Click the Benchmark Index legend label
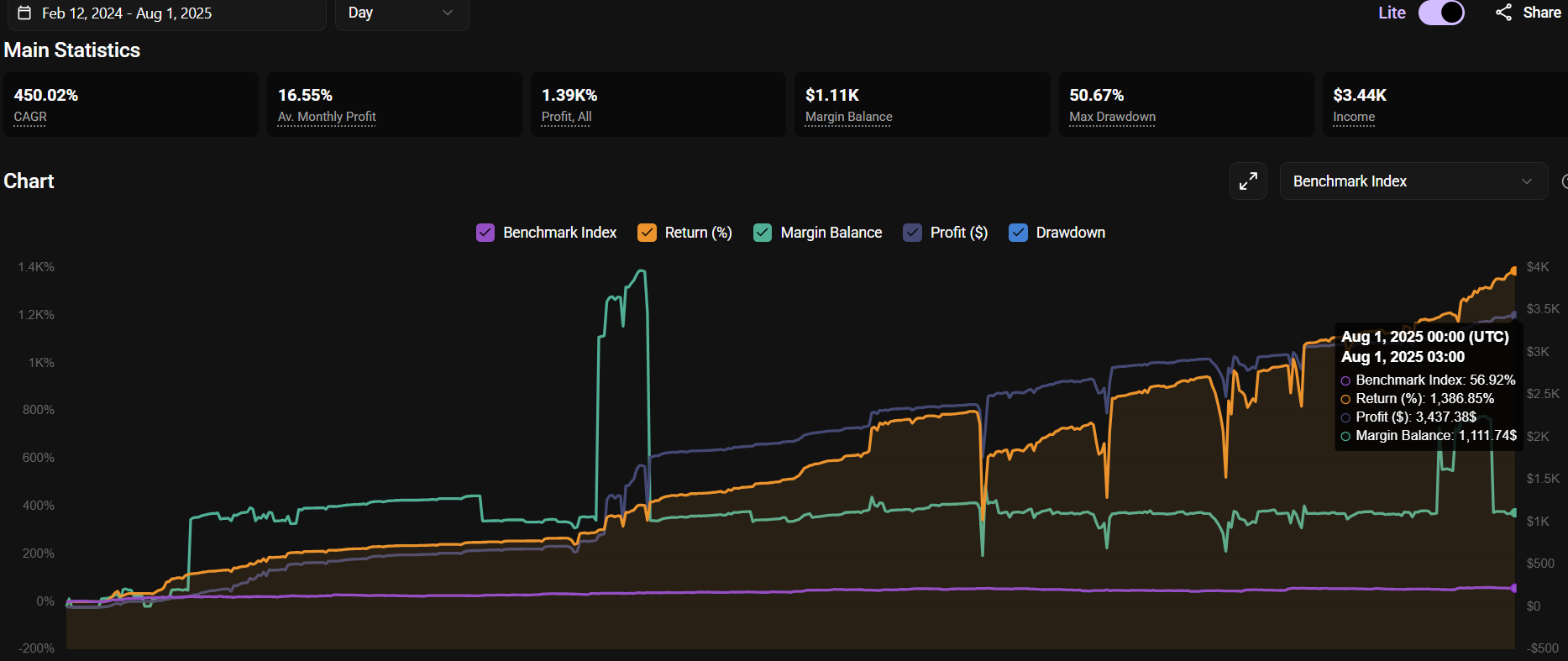The height and width of the screenshot is (661, 1568). pos(560,233)
